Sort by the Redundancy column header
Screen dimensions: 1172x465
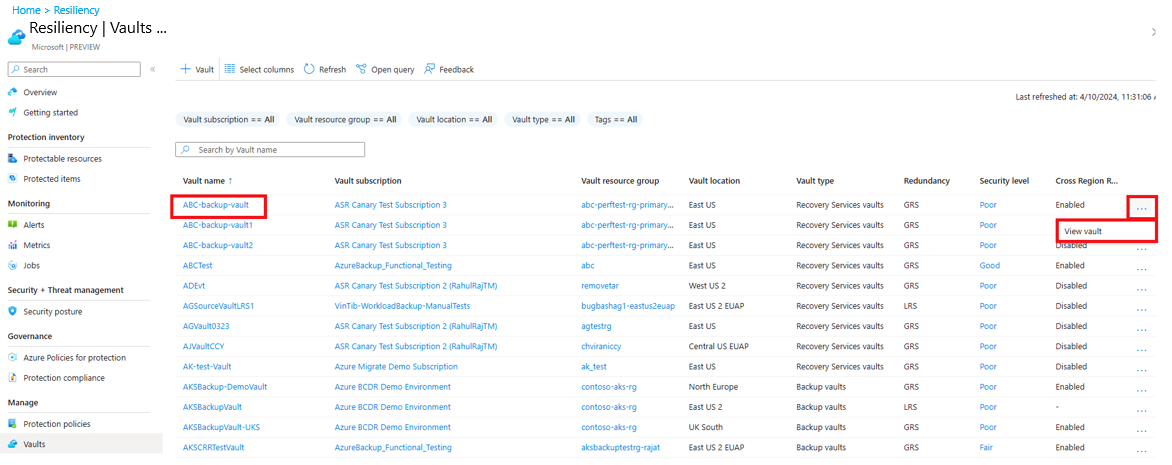coord(926,181)
